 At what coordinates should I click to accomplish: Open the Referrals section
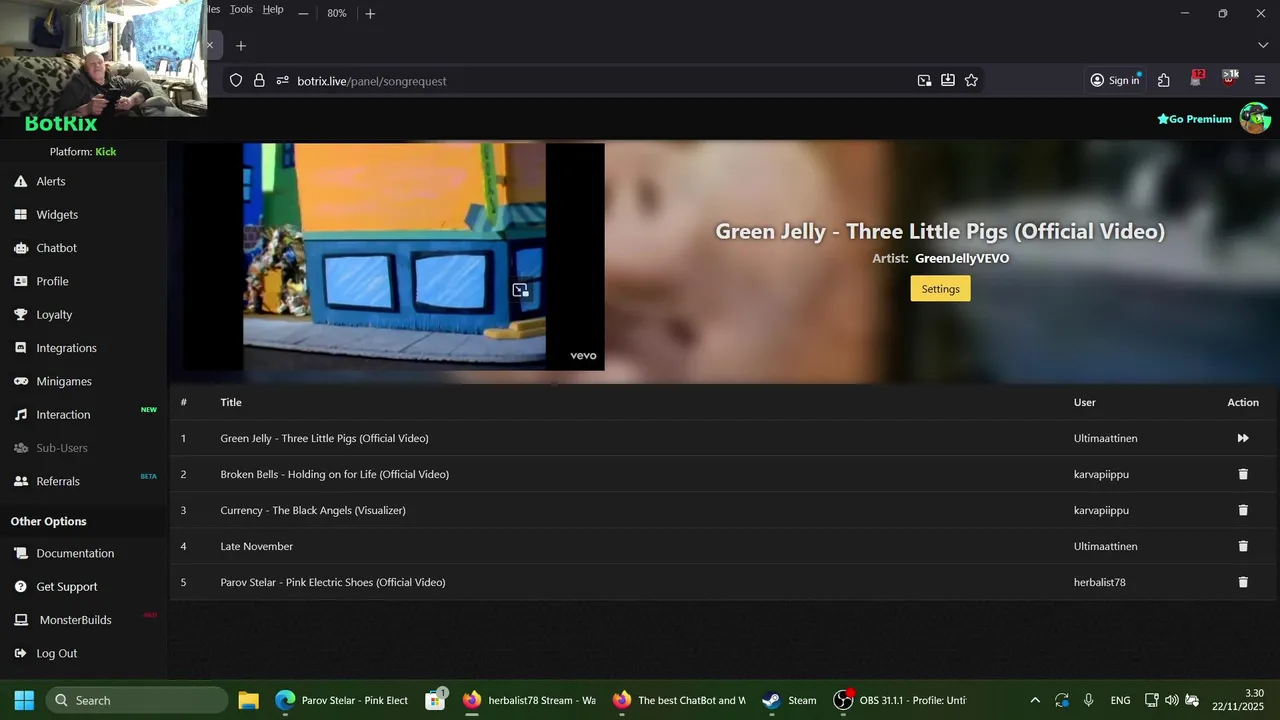[x=58, y=481]
